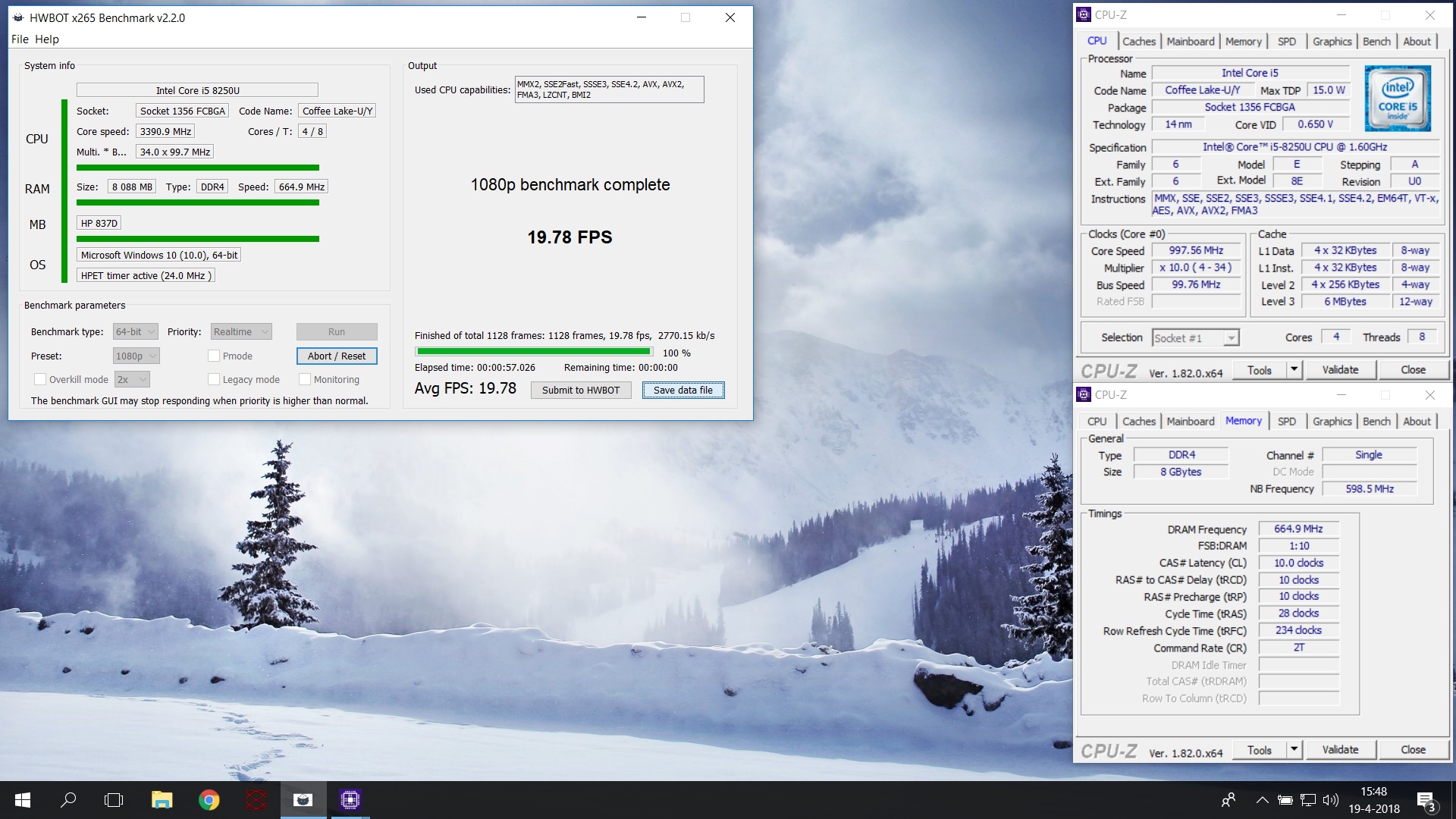Click Save data file button
The height and width of the screenshot is (819, 1456).
(683, 390)
